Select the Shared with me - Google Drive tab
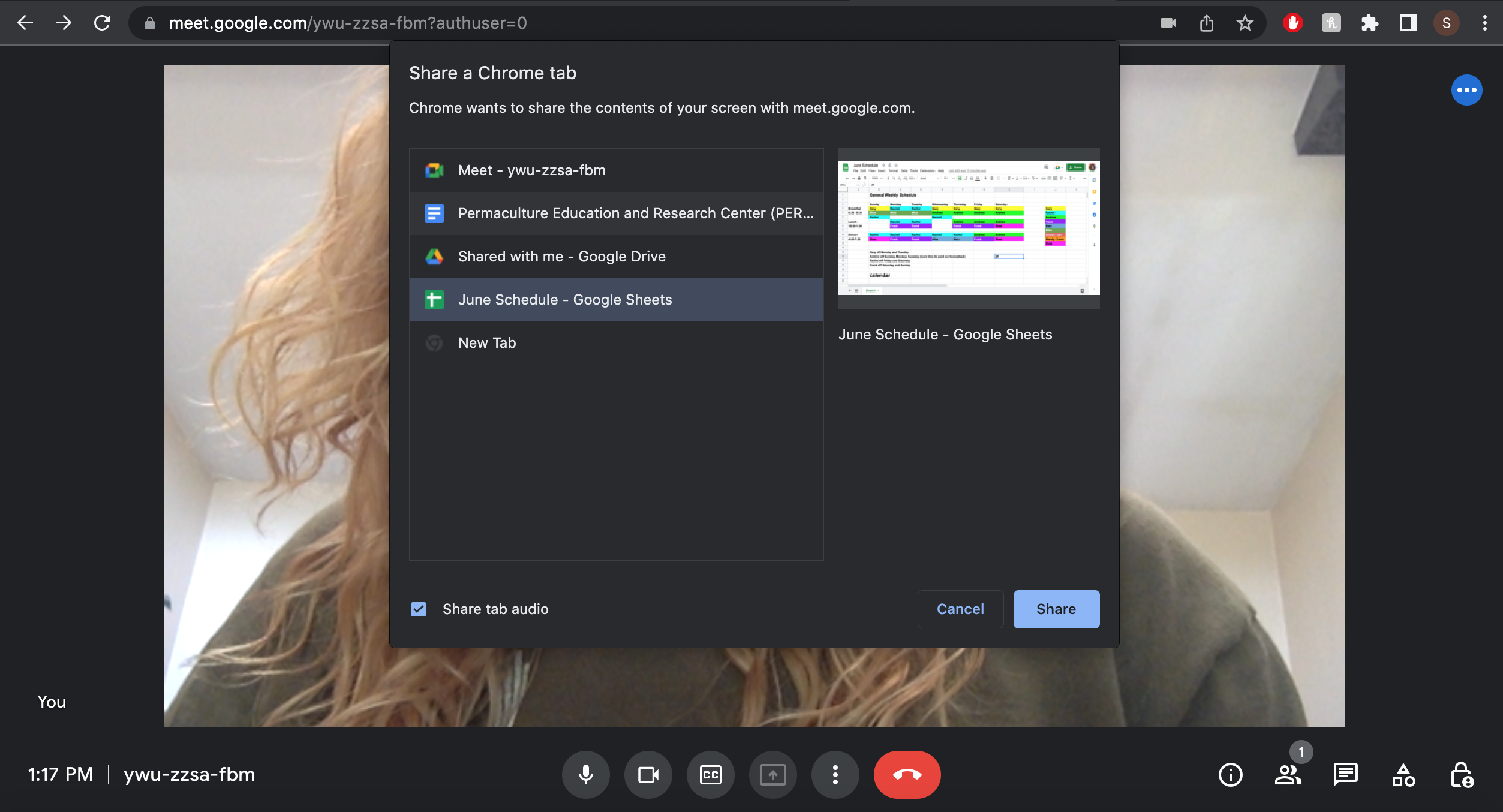The height and width of the screenshot is (812, 1503). point(617,257)
